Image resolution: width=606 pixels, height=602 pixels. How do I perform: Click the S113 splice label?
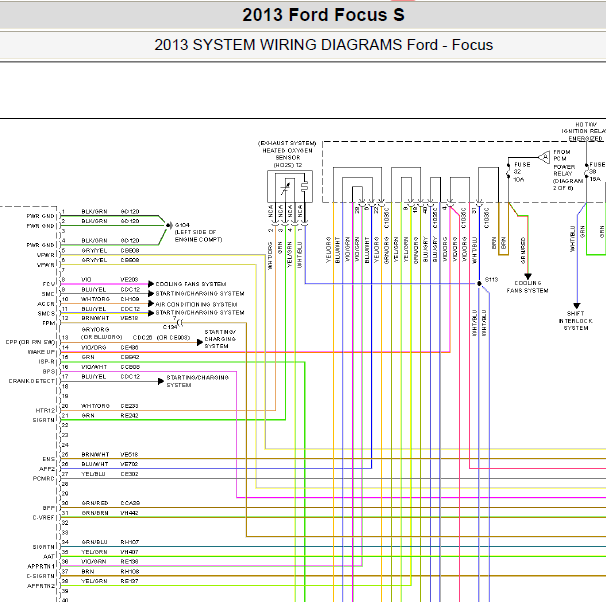coord(491,279)
